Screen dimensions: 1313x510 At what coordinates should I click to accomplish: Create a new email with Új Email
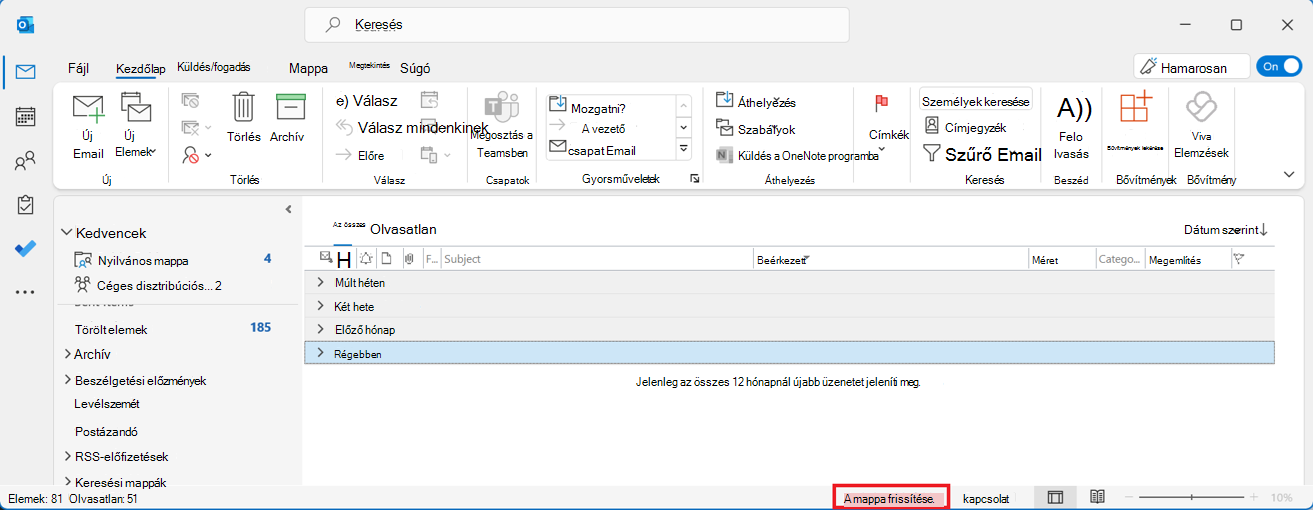(x=88, y=125)
